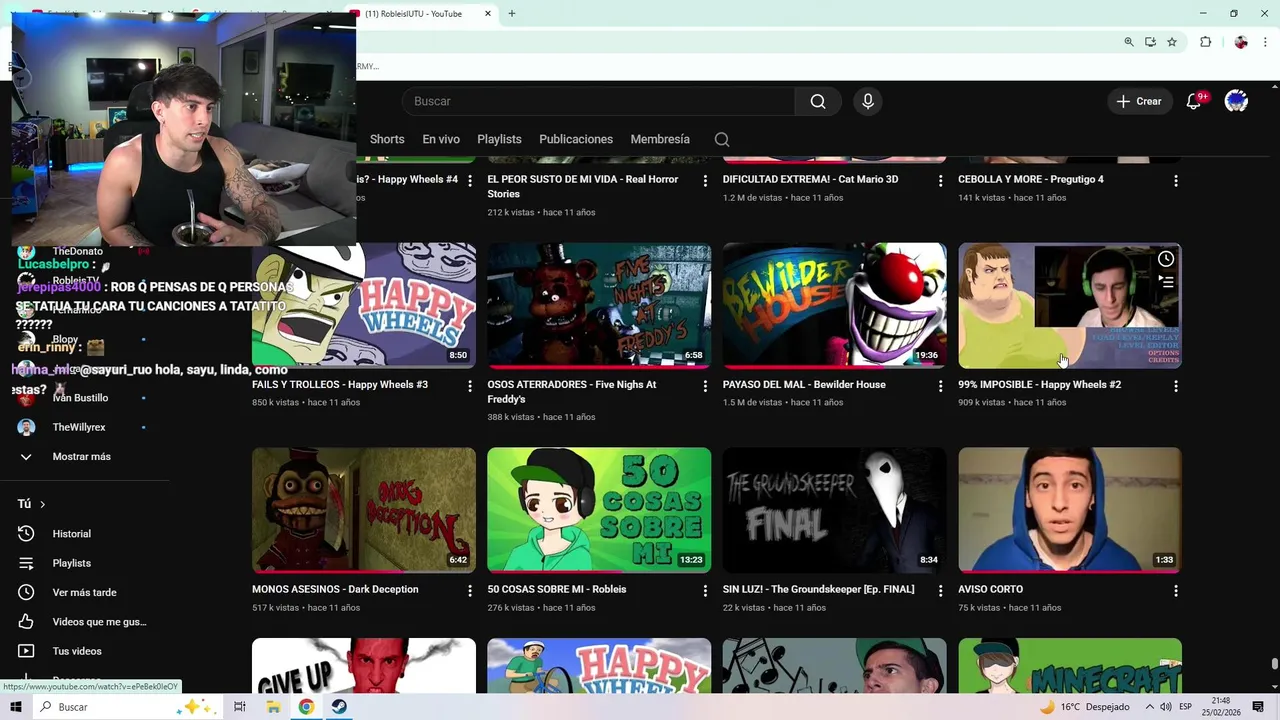Open Playlists in the left sidebar
This screenshot has width=1280, height=720.
pos(71,563)
